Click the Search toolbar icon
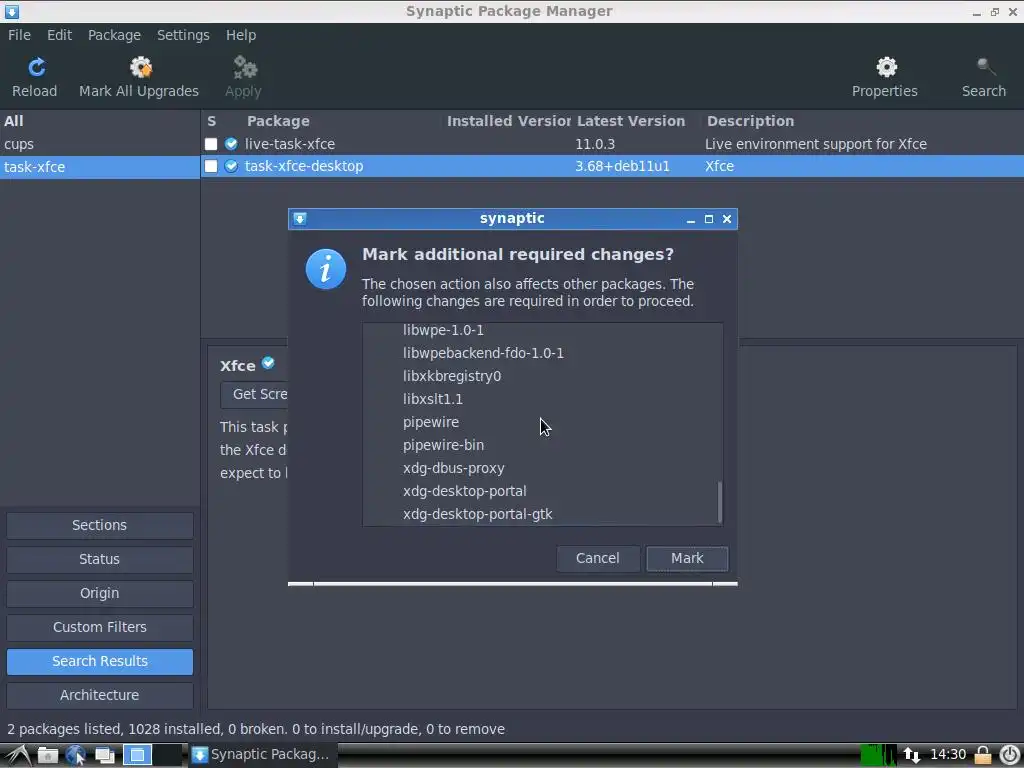Viewport: 1024px width, 768px height. (985, 67)
